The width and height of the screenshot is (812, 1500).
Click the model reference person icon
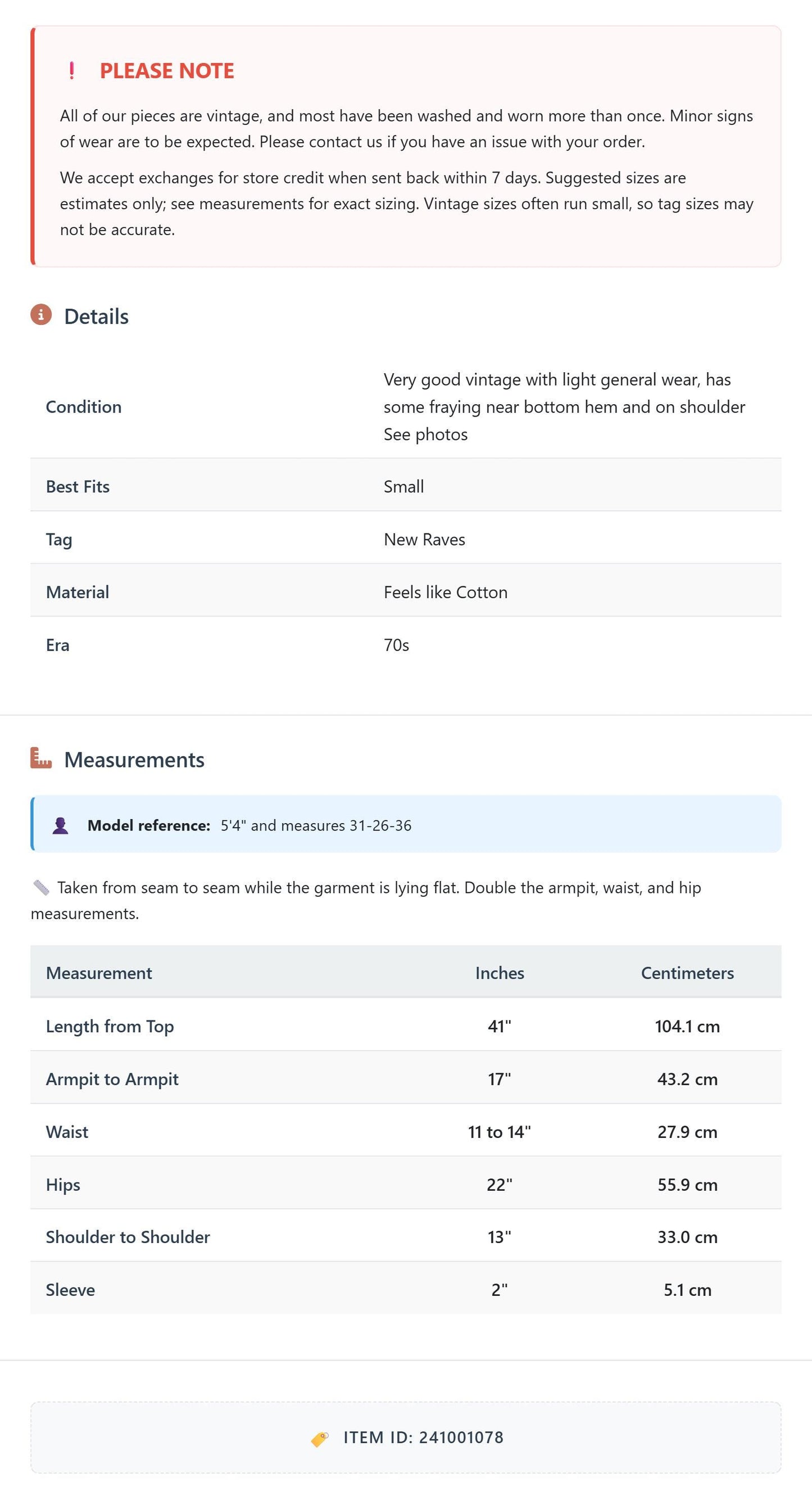(x=61, y=825)
